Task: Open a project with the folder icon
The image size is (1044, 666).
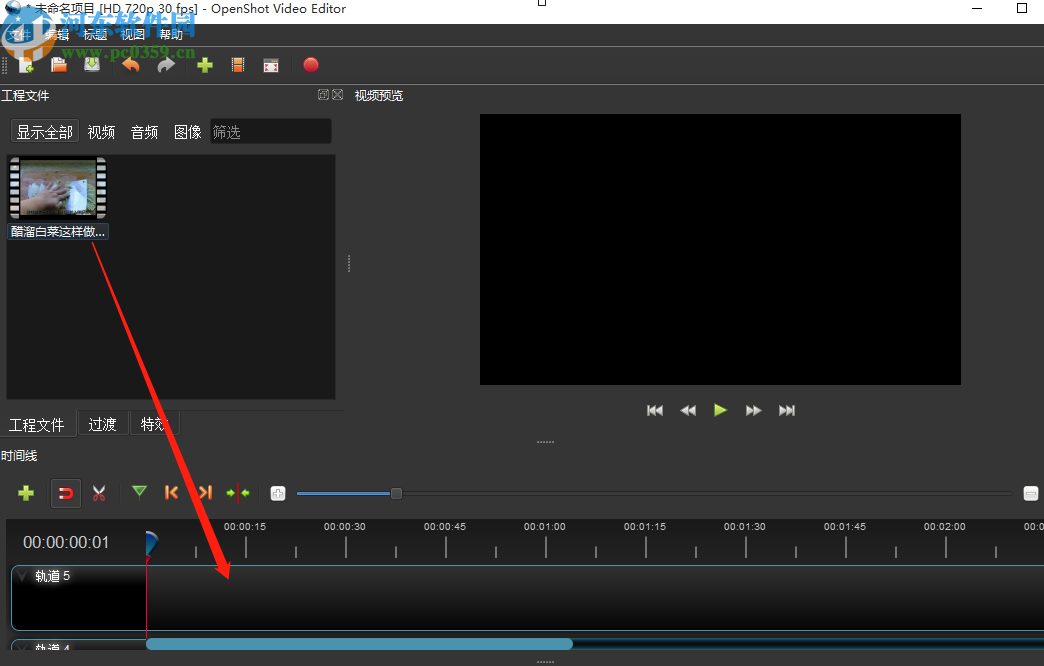Action: click(x=59, y=65)
